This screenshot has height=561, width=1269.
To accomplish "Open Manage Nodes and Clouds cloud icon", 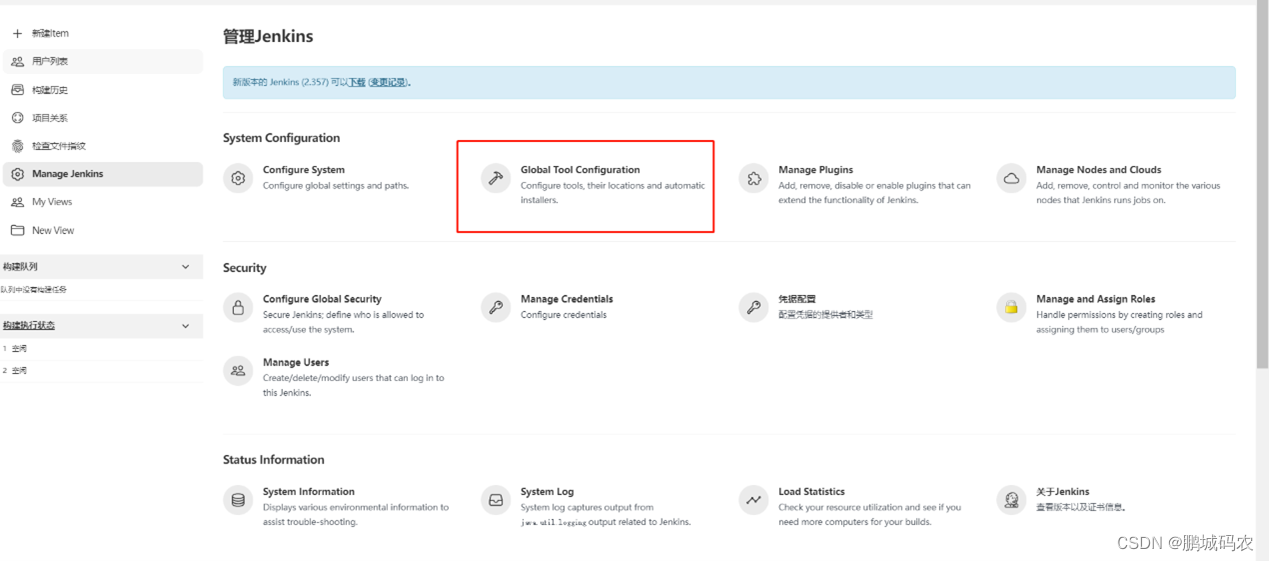I will tap(1011, 179).
